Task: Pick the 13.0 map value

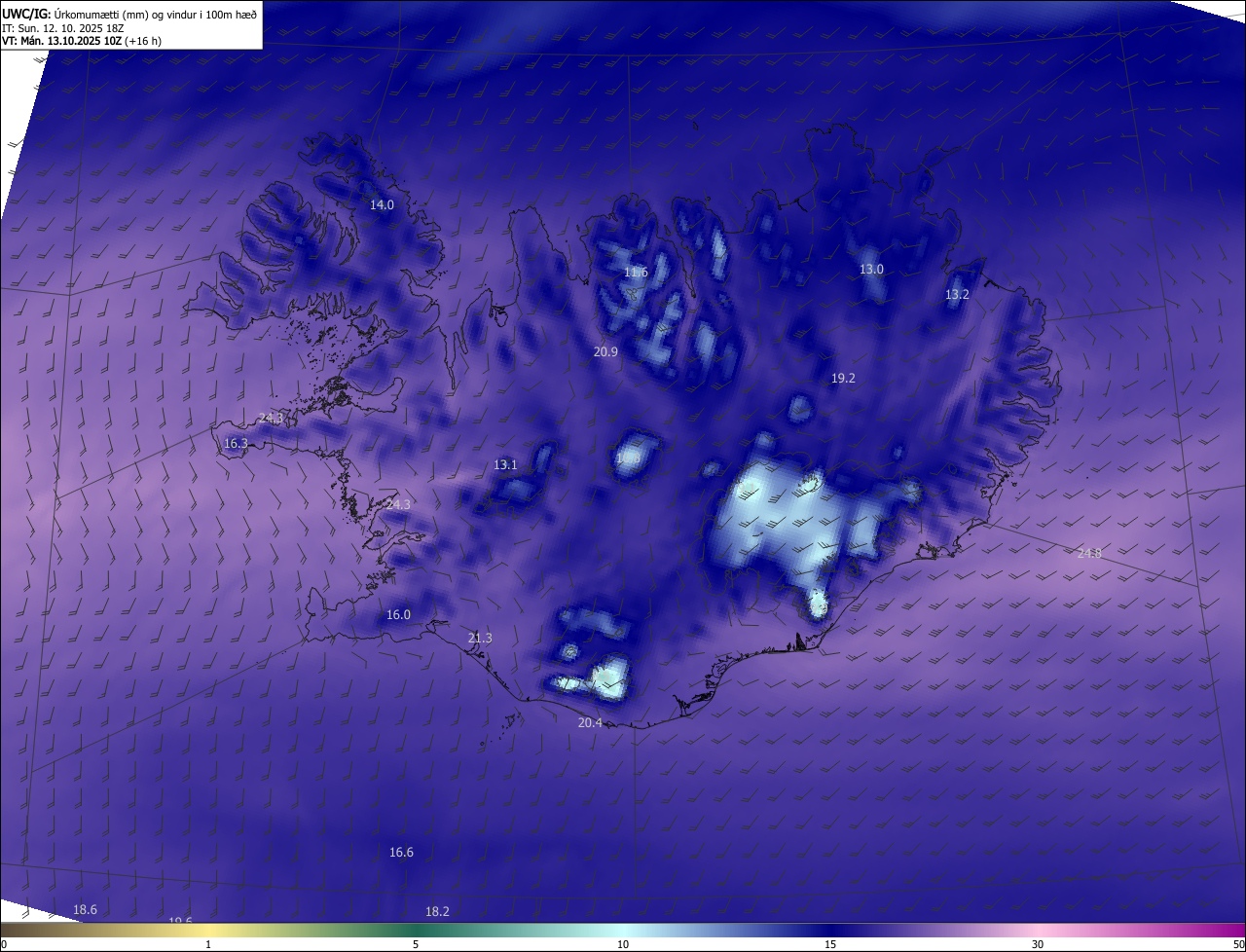Action: coord(871,270)
